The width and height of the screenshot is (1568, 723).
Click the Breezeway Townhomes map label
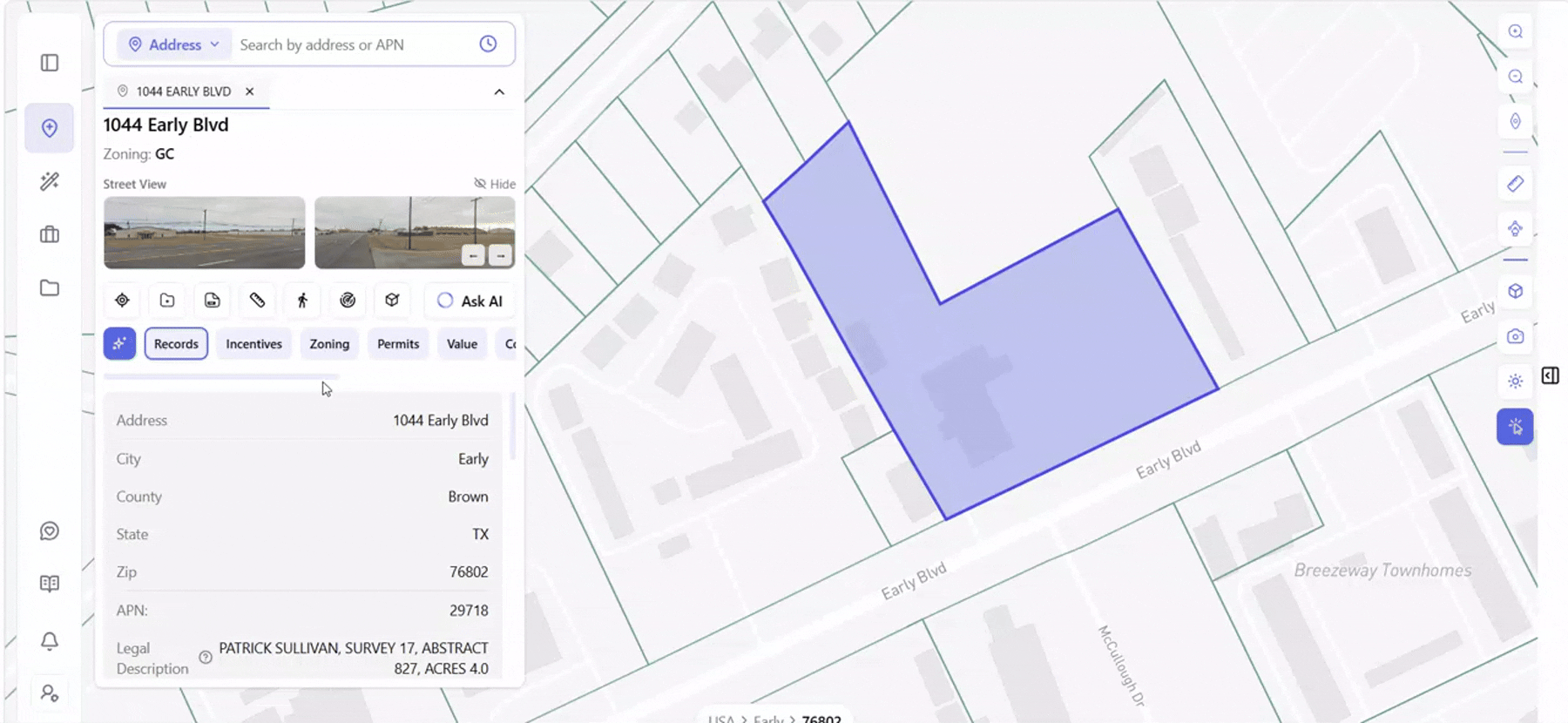1382,571
